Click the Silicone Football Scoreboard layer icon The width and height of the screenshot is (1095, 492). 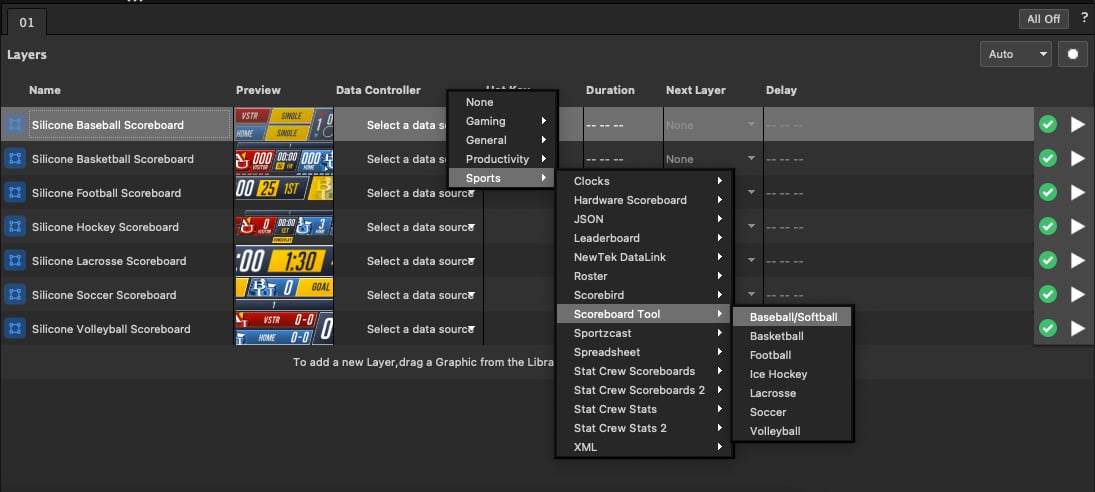pyautogui.click(x=15, y=193)
